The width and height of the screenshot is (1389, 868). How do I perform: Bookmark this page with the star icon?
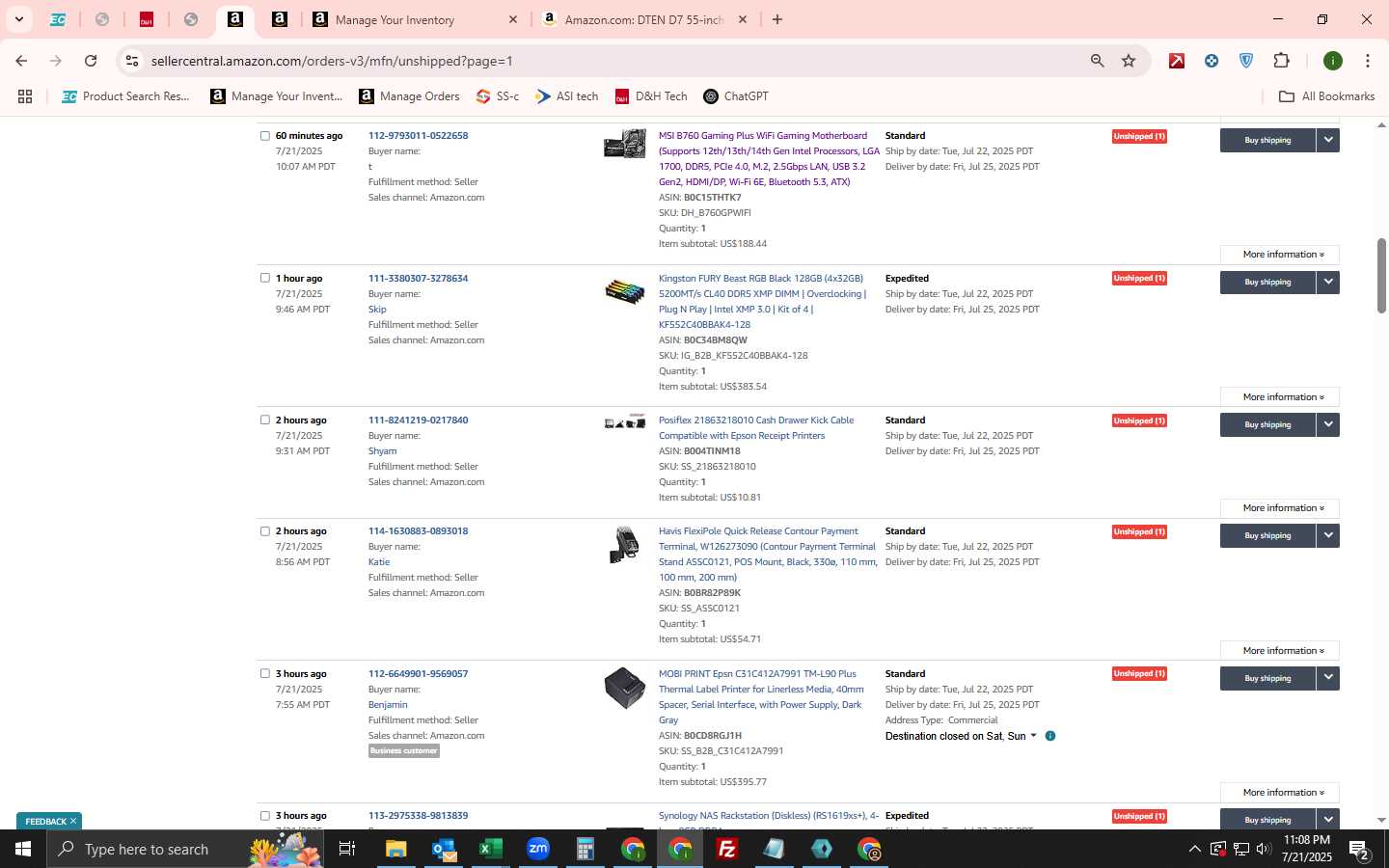[x=1129, y=61]
